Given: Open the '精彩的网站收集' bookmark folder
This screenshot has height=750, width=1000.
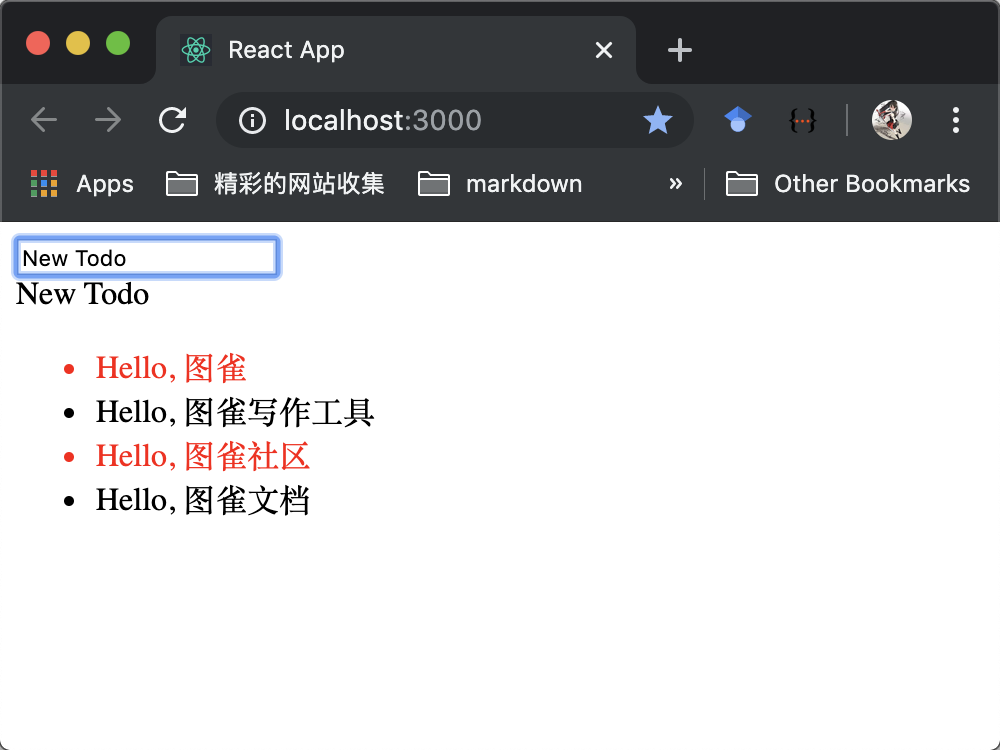Looking at the screenshot, I should (274, 183).
